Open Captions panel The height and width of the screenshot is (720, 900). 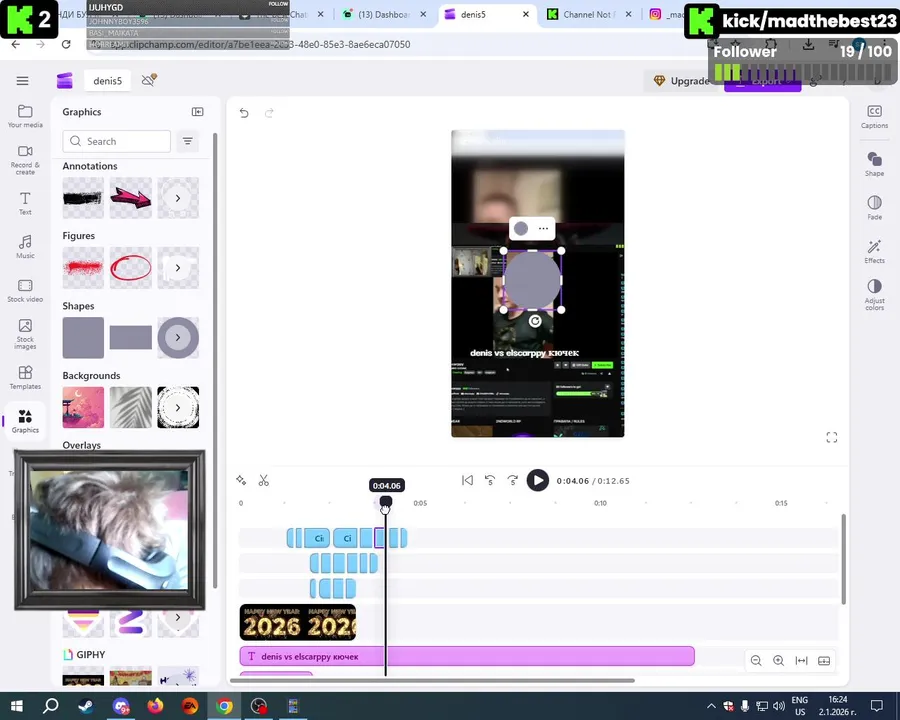click(874, 116)
